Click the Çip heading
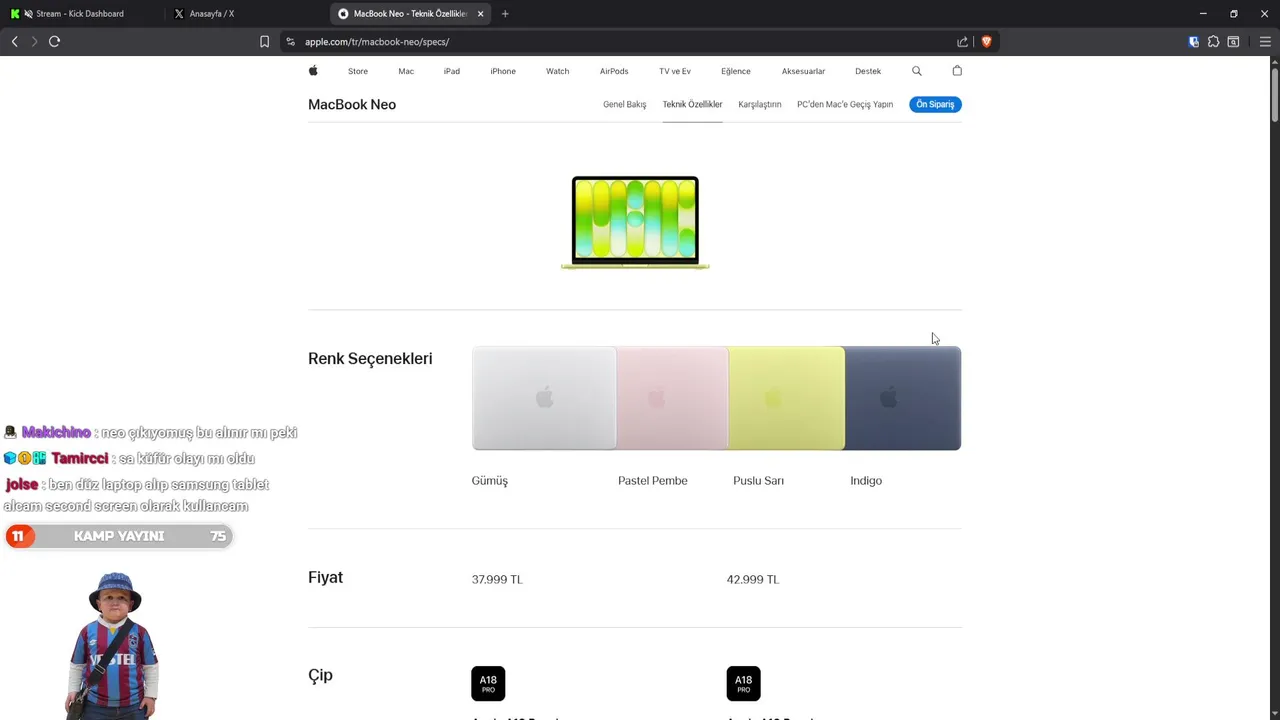The image size is (1280, 720). 320,676
